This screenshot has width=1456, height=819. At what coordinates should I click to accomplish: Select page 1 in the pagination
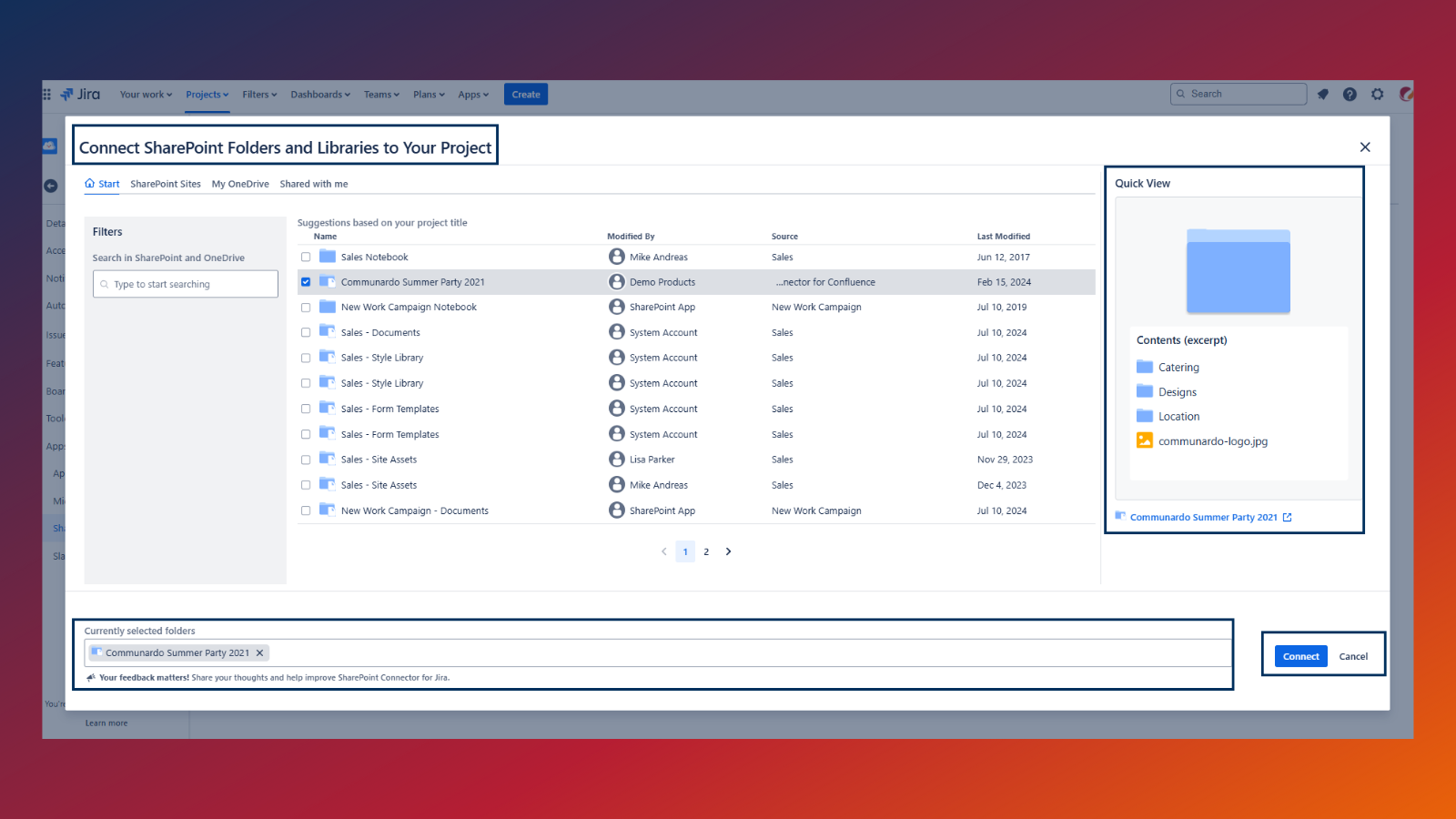tap(685, 551)
